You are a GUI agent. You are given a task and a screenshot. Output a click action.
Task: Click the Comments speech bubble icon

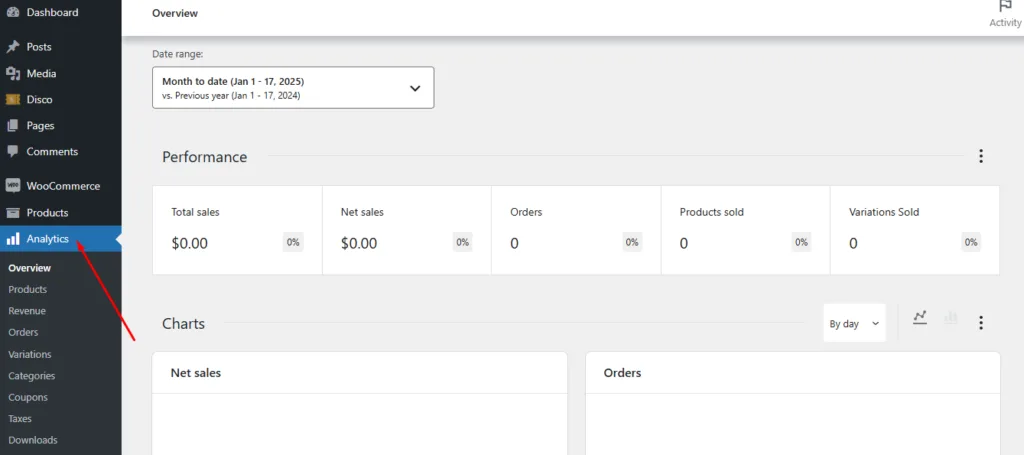tap(12, 151)
